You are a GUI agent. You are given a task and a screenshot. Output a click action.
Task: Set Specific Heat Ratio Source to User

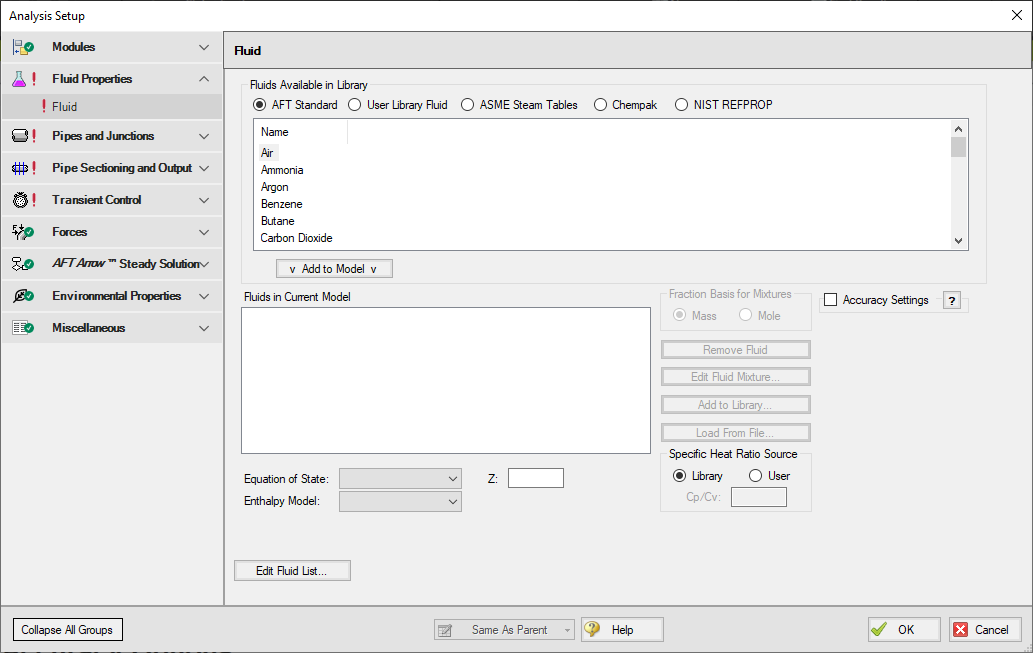pyautogui.click(x=756, y=476)
